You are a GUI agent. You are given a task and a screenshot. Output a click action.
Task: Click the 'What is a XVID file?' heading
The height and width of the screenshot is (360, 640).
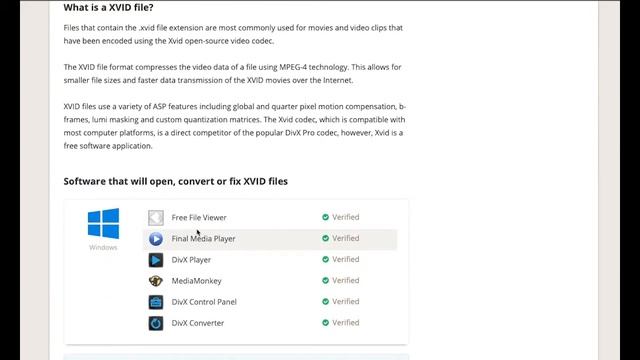coord(109,7)
